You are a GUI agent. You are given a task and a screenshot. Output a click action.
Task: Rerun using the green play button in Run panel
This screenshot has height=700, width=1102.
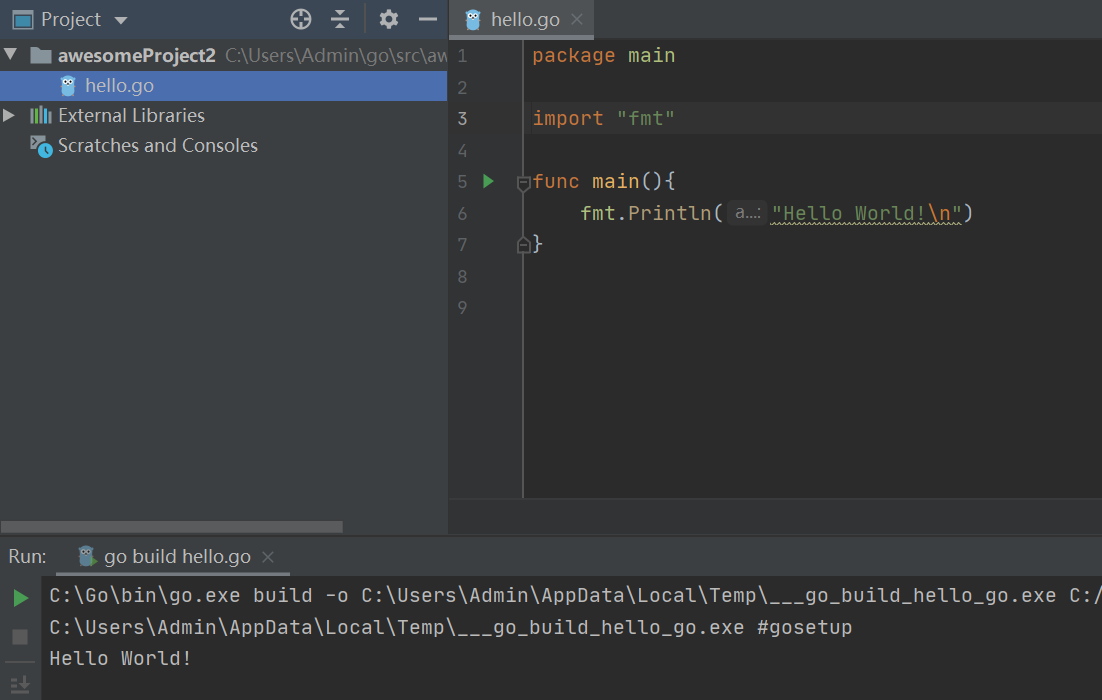pyautogui.click(x=20, y=597)
